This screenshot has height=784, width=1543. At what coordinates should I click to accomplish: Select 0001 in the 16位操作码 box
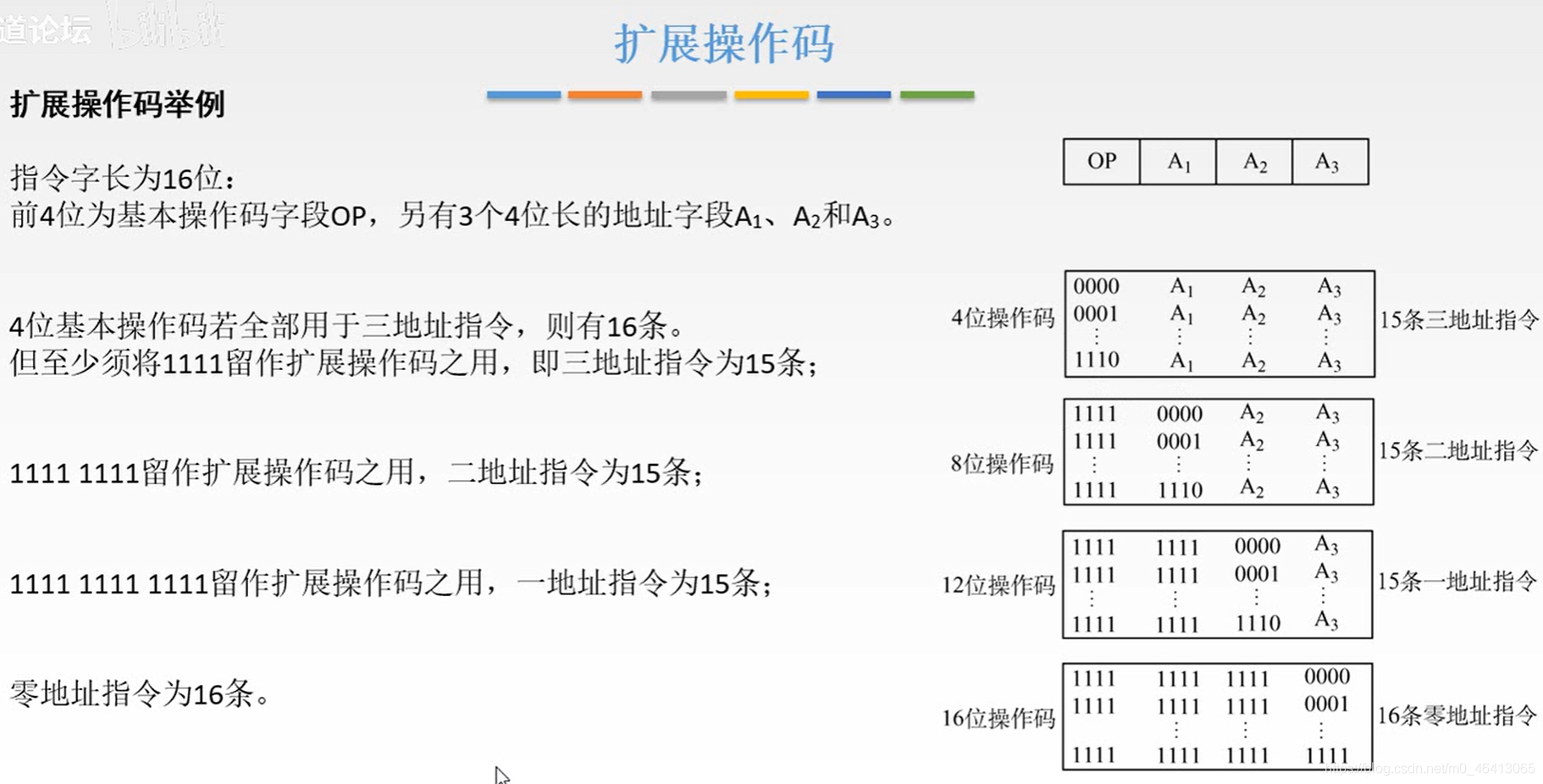tap(1326, 704)
